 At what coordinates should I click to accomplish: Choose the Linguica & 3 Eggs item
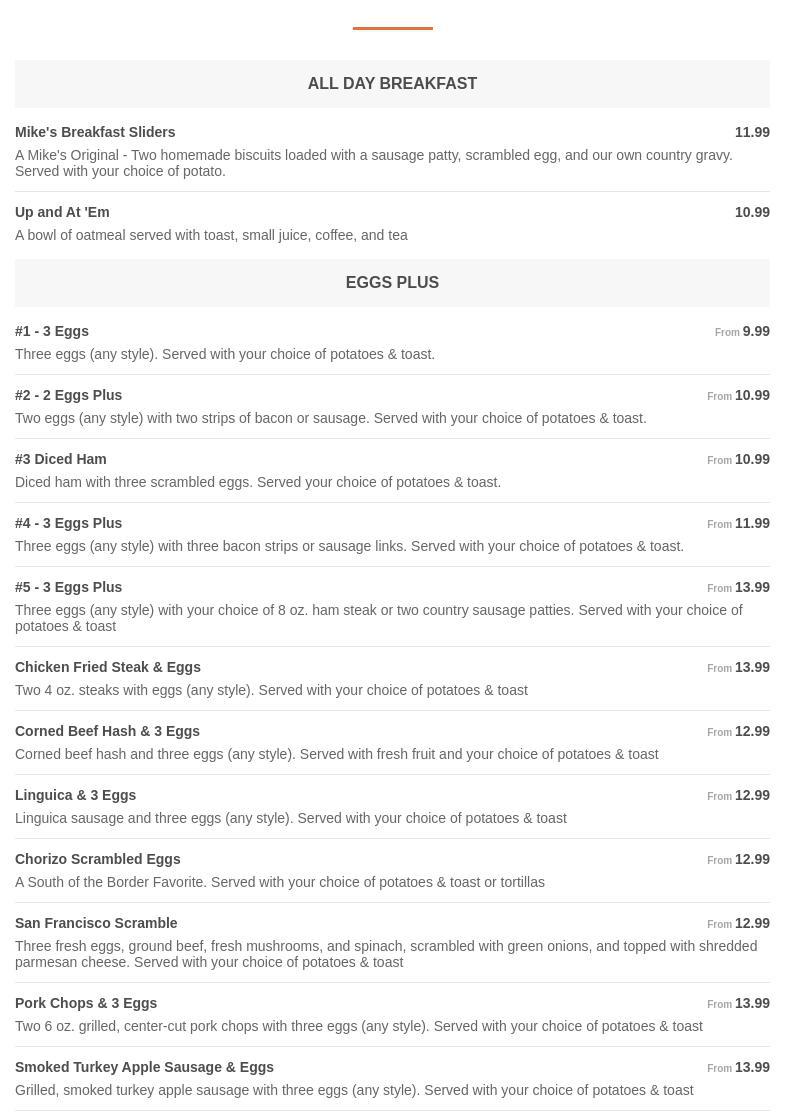[76, 795]
